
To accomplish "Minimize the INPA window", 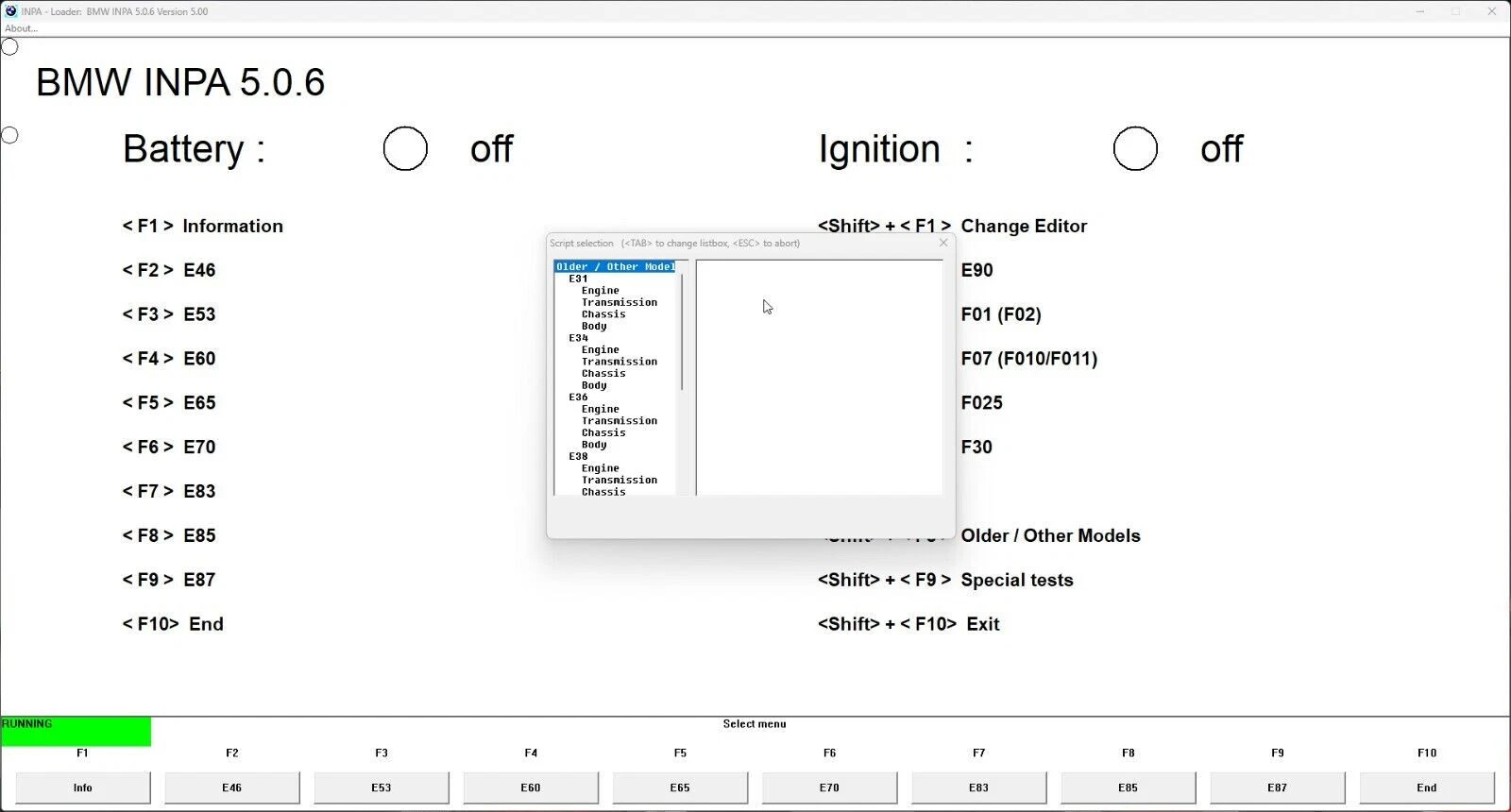I will [x=1420, y=11].
